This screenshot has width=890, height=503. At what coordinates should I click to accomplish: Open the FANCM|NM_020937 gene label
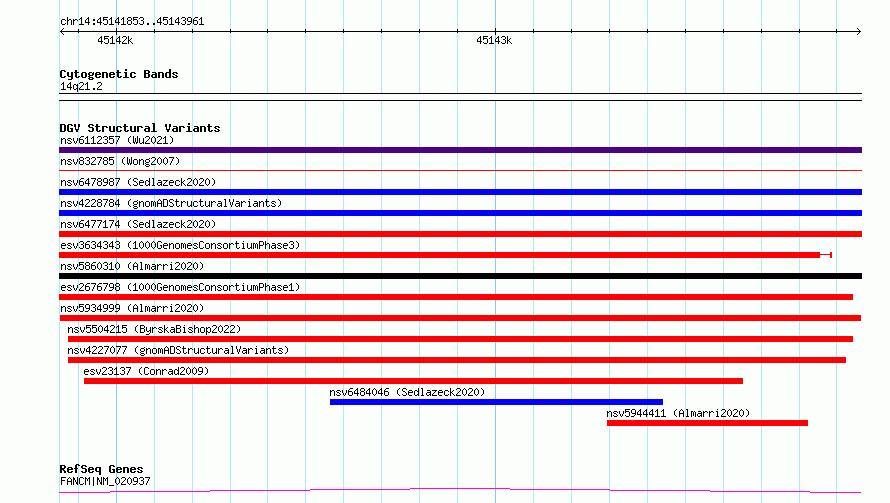[x=105, y=481]
